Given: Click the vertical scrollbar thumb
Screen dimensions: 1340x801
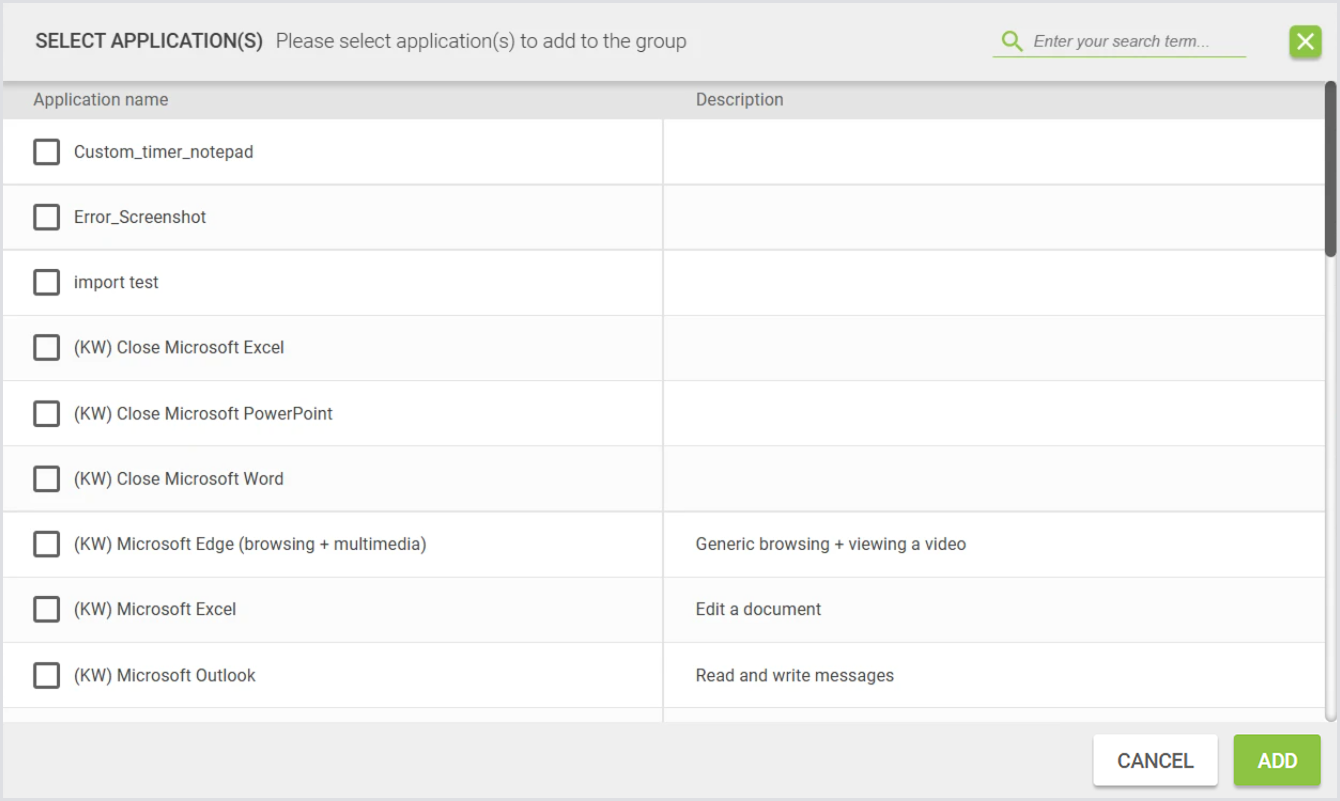Looking at the screenshot, I should [x=1330, y=170].
